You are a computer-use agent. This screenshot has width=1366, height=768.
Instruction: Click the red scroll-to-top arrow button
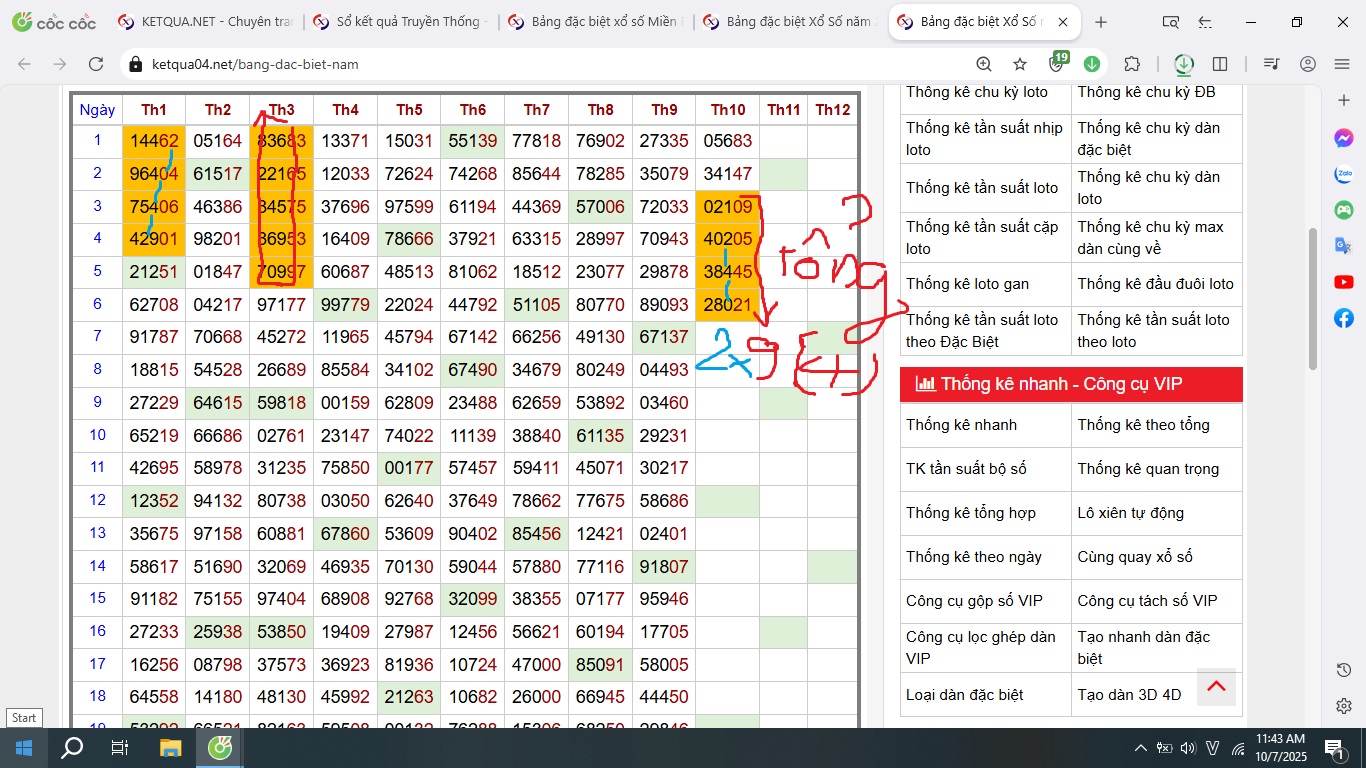pos(1216,687)
